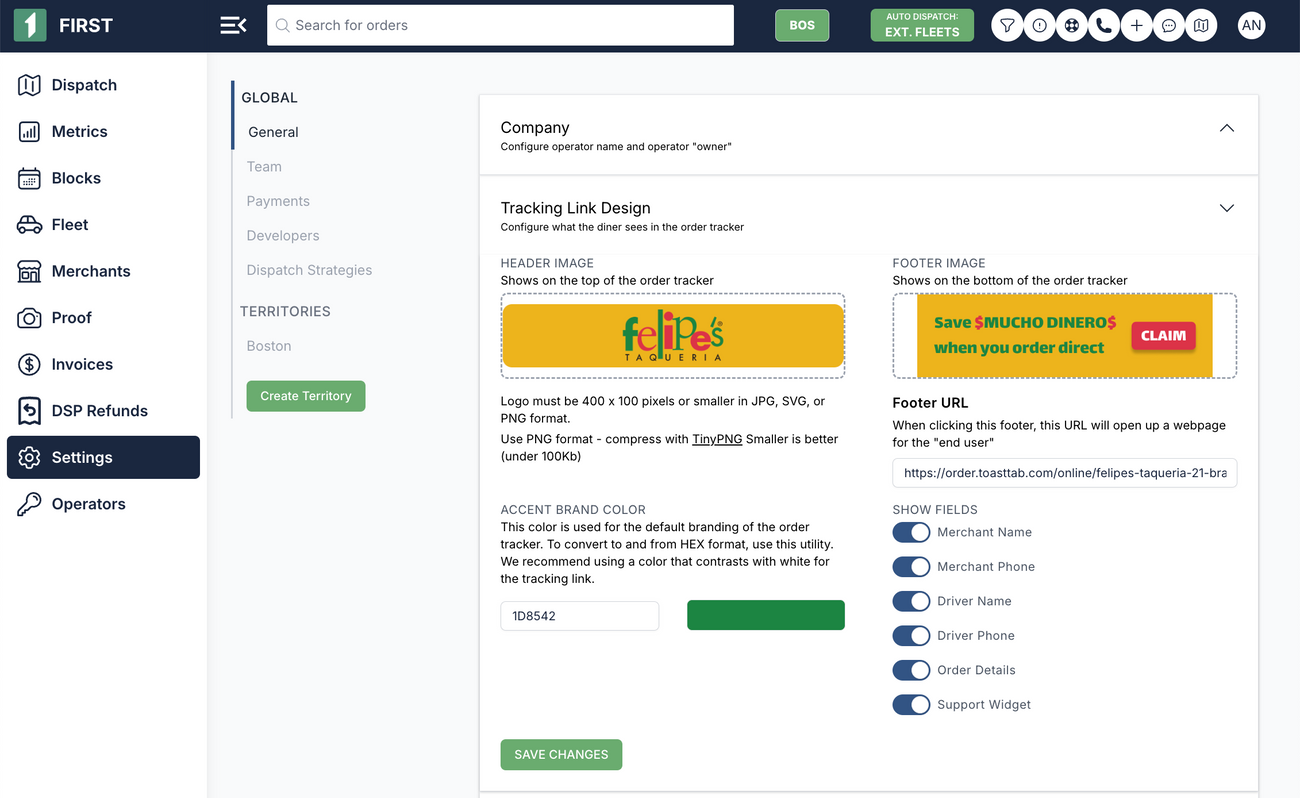Screen dimensions: 1300x798
Task: Click the Blocks calendar icon
Action: tap(29, 178)
